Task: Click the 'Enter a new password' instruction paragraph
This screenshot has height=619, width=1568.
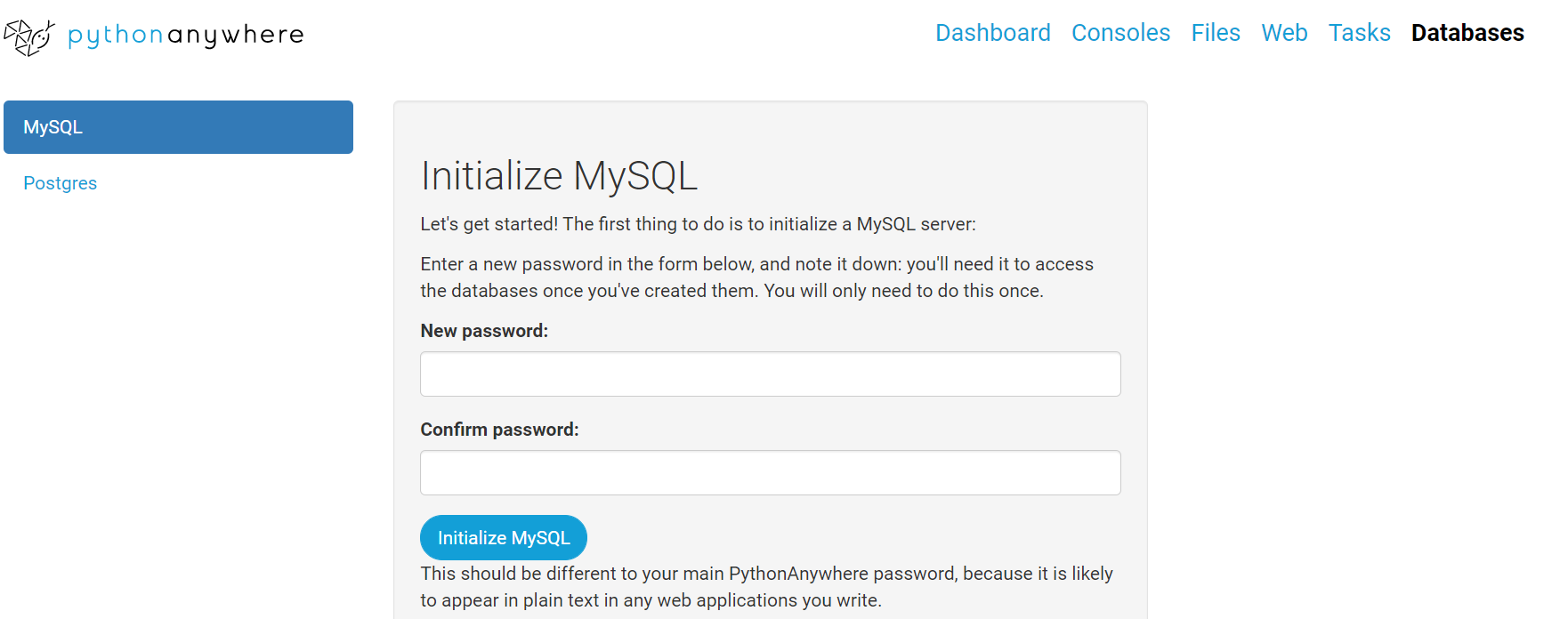Action: pos(756,277)
